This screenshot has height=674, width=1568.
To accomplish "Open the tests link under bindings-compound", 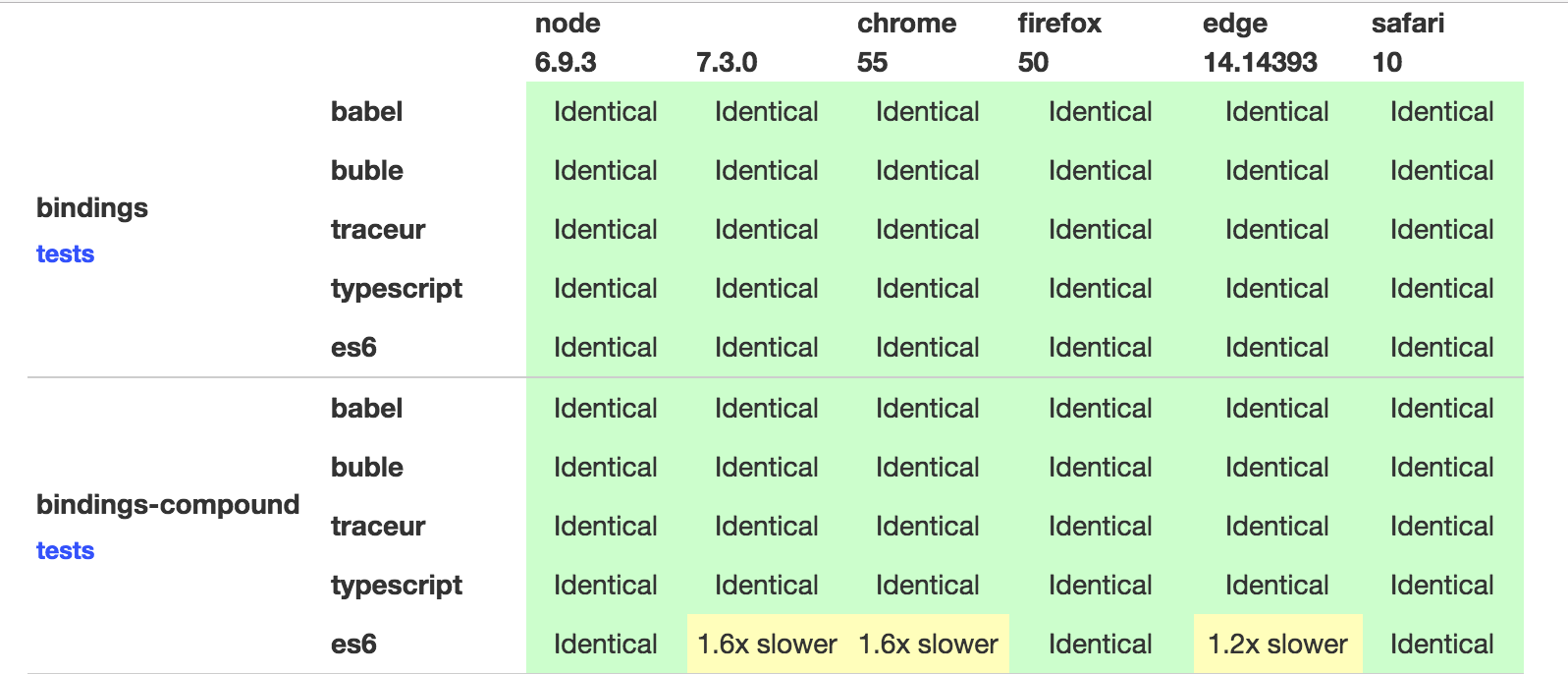I will (x=65, y=551).
